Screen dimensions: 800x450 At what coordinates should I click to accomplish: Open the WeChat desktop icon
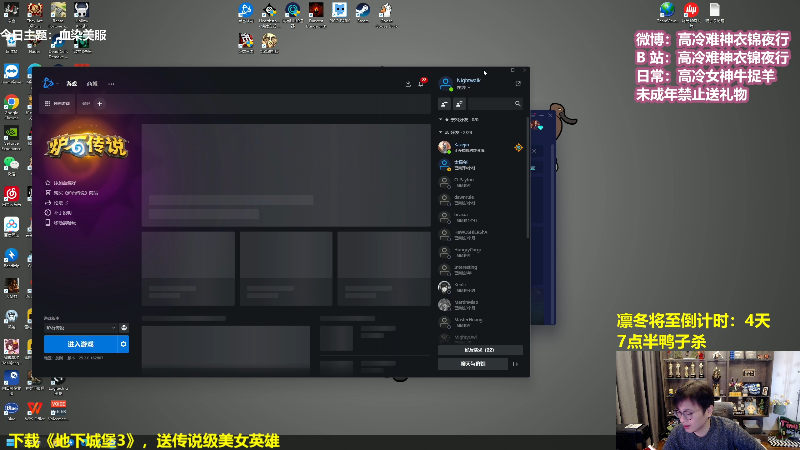click(x=11, y=165)
